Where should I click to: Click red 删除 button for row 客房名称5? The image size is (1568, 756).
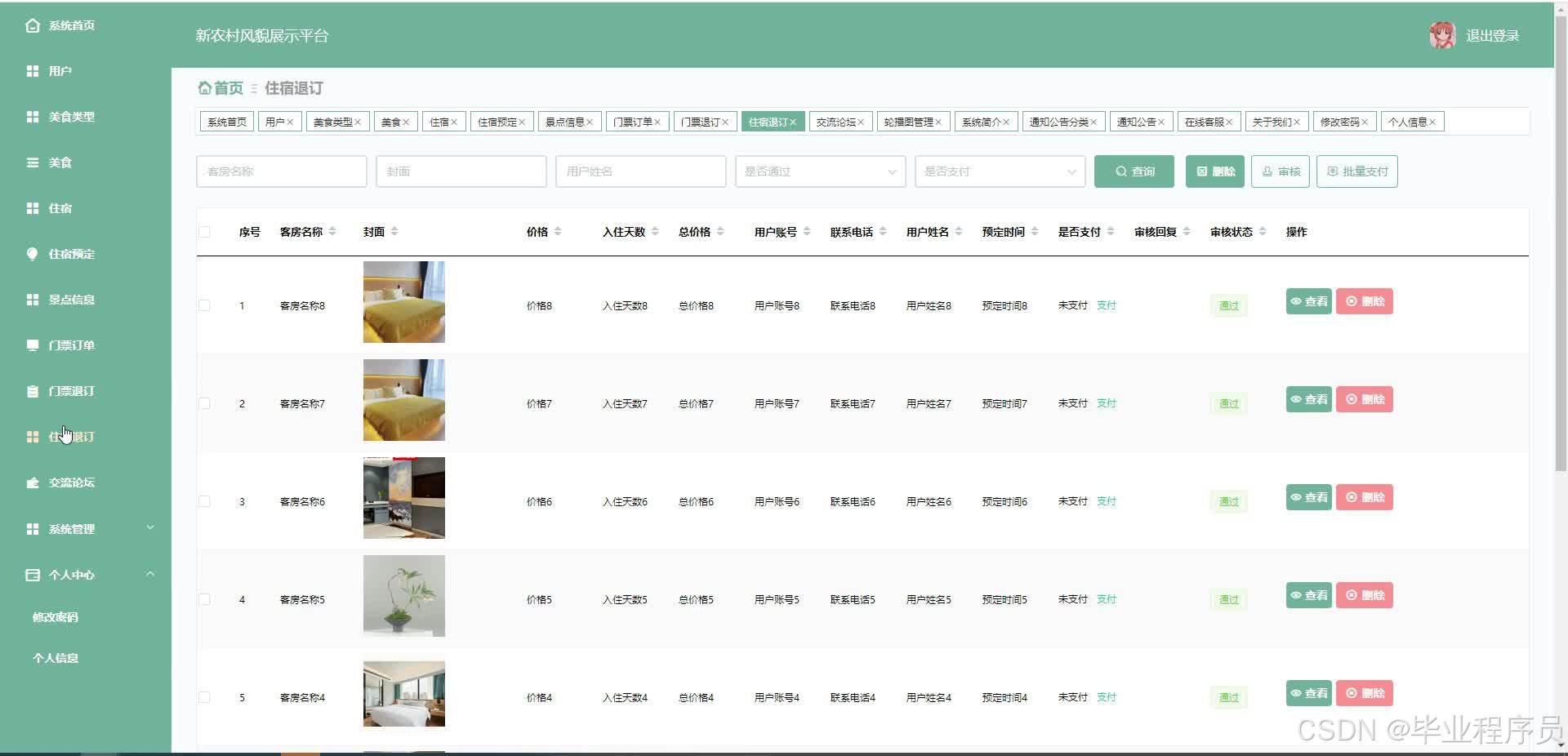click(1365, 595)
